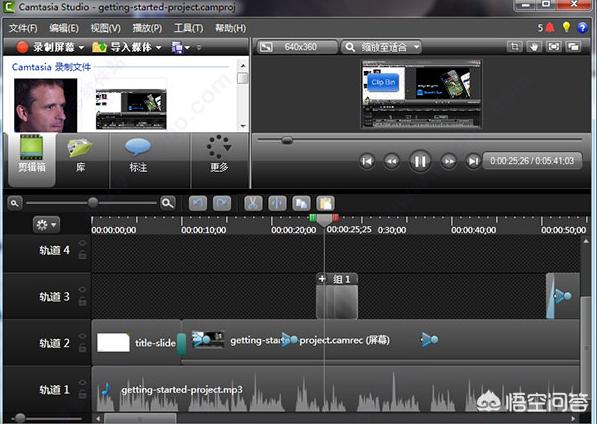Switch to the Library (库) tab

tap(80, 160)
